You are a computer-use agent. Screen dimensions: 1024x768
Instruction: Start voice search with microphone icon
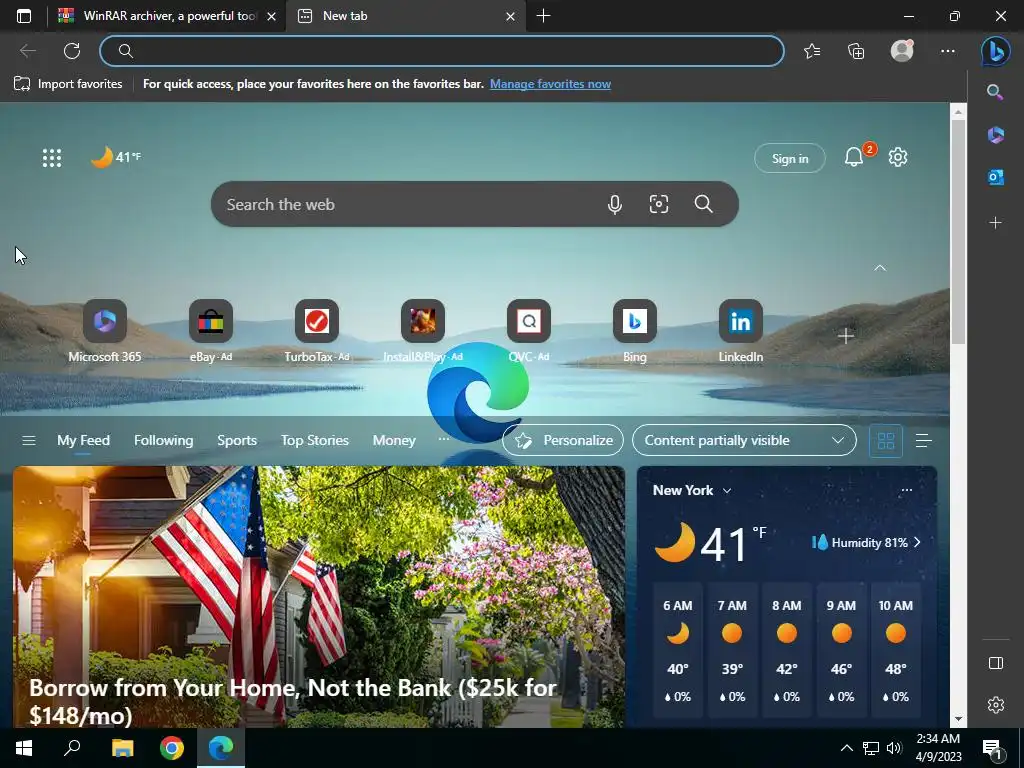pos(614,204)
